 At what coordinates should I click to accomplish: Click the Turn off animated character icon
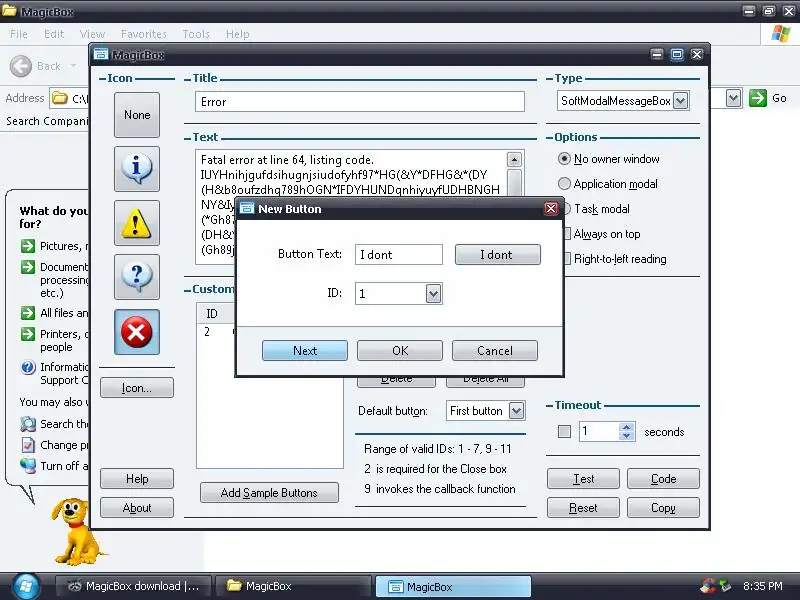(28, 466)
